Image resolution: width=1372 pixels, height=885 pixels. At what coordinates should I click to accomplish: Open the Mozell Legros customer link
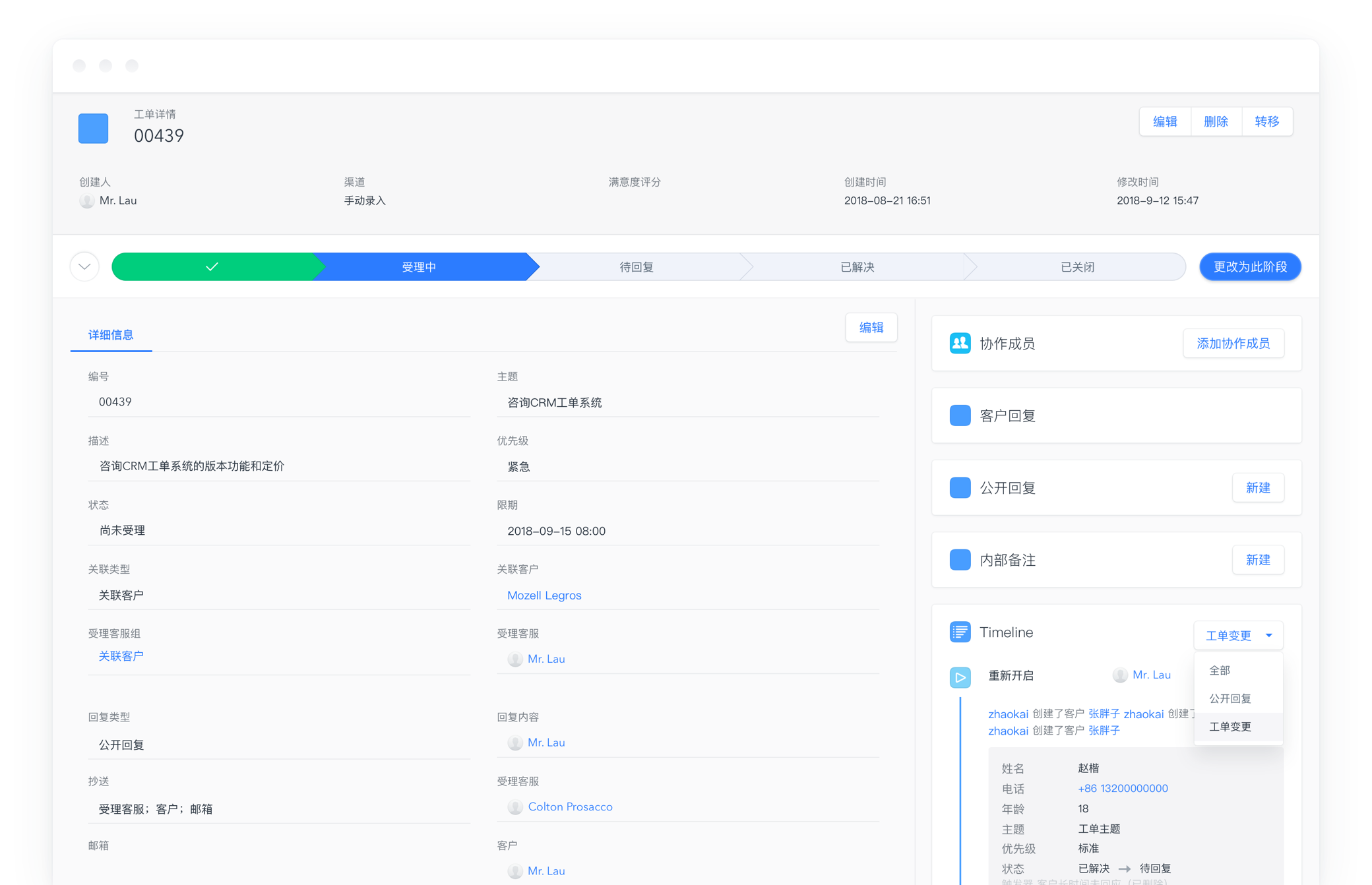(x=544, y=595)
